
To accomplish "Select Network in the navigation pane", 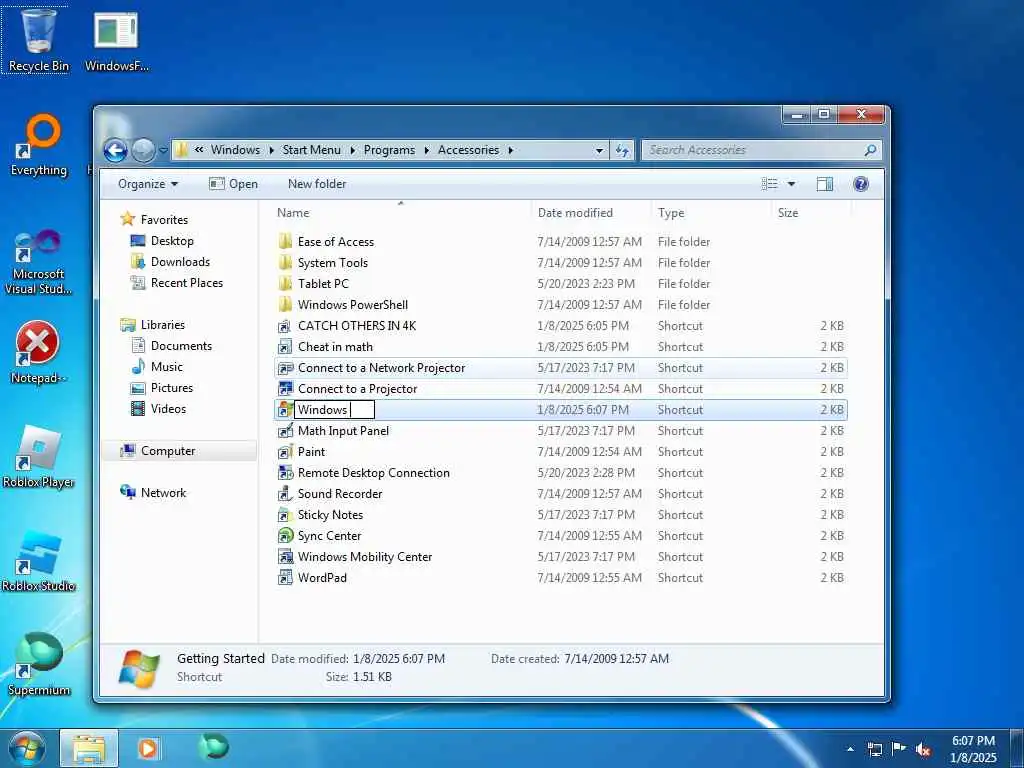I will tap(163, 493).
